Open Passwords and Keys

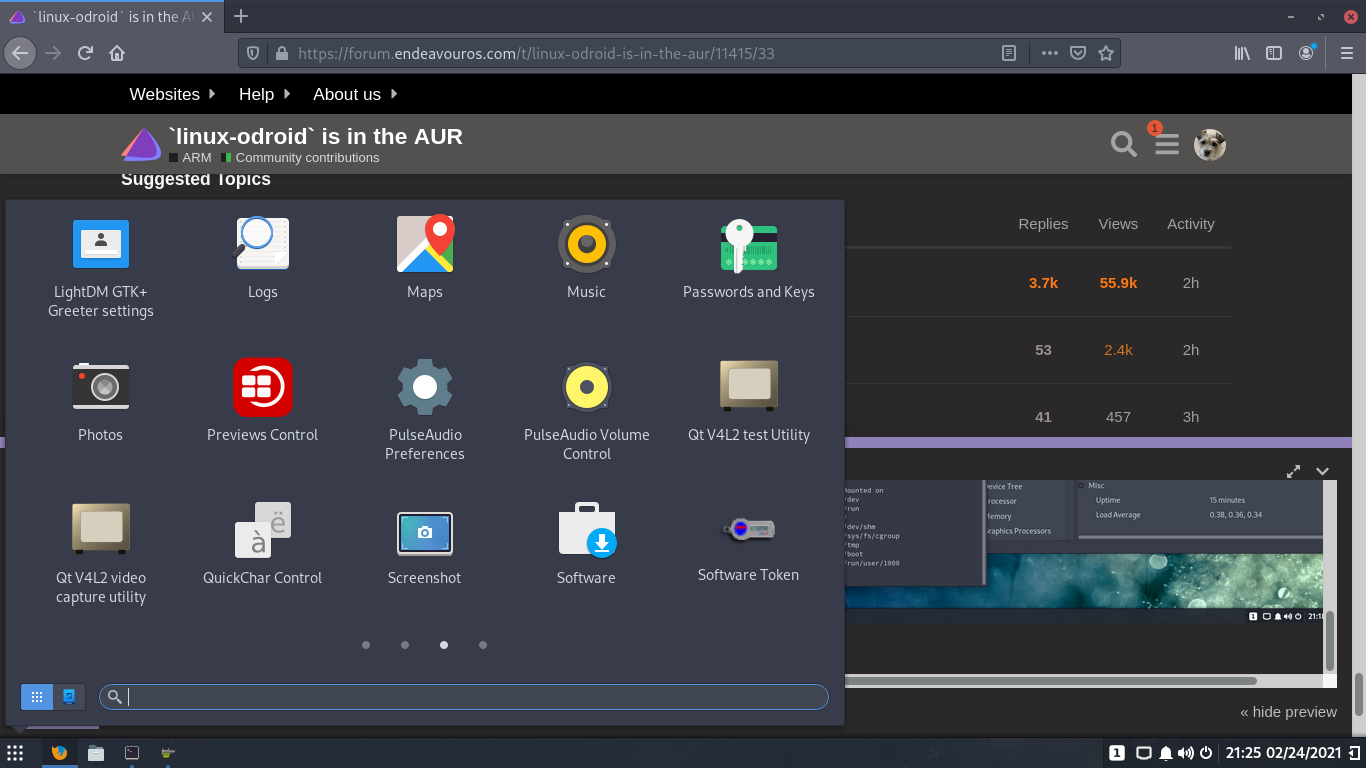(x=748, y=258)
